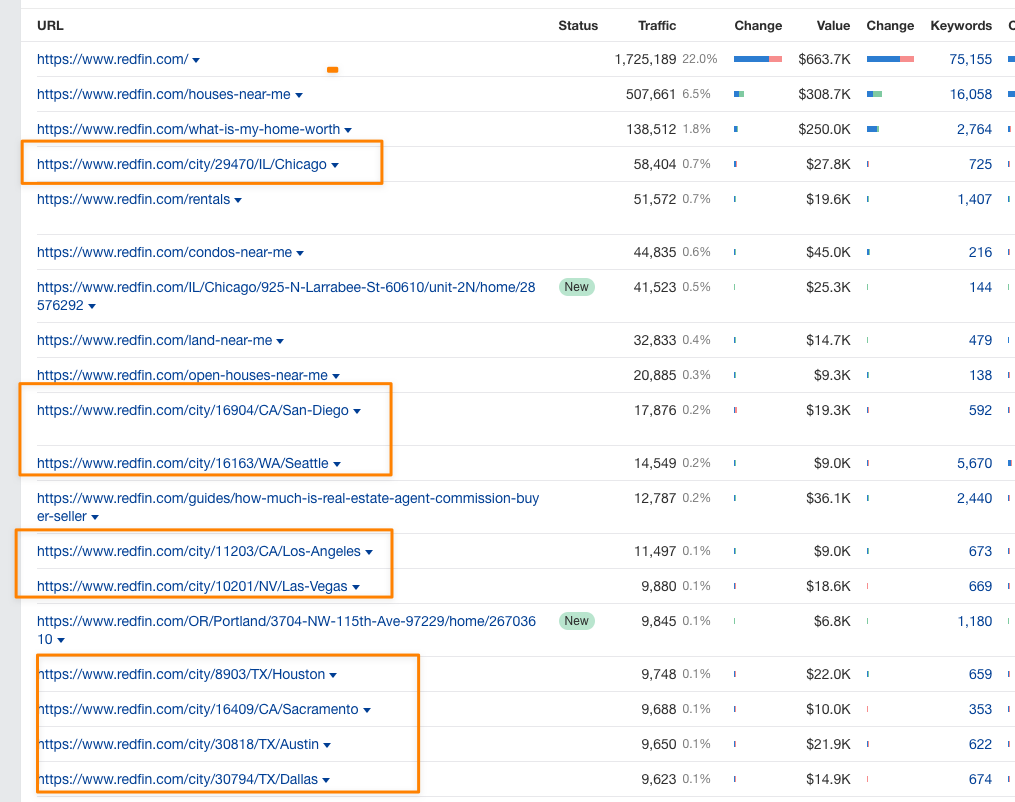Click the URL column header
The image size is (1015, 802).
(50, 25)
